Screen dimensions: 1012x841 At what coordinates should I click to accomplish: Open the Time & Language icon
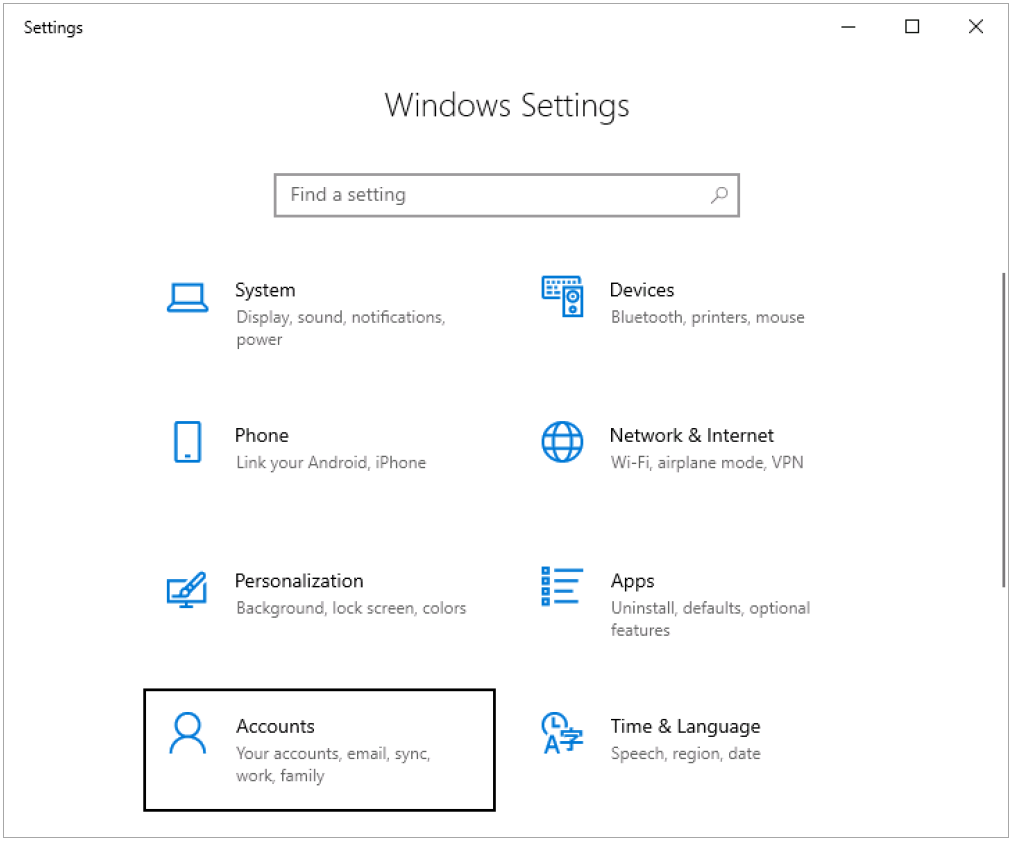(x=562, y=733)
